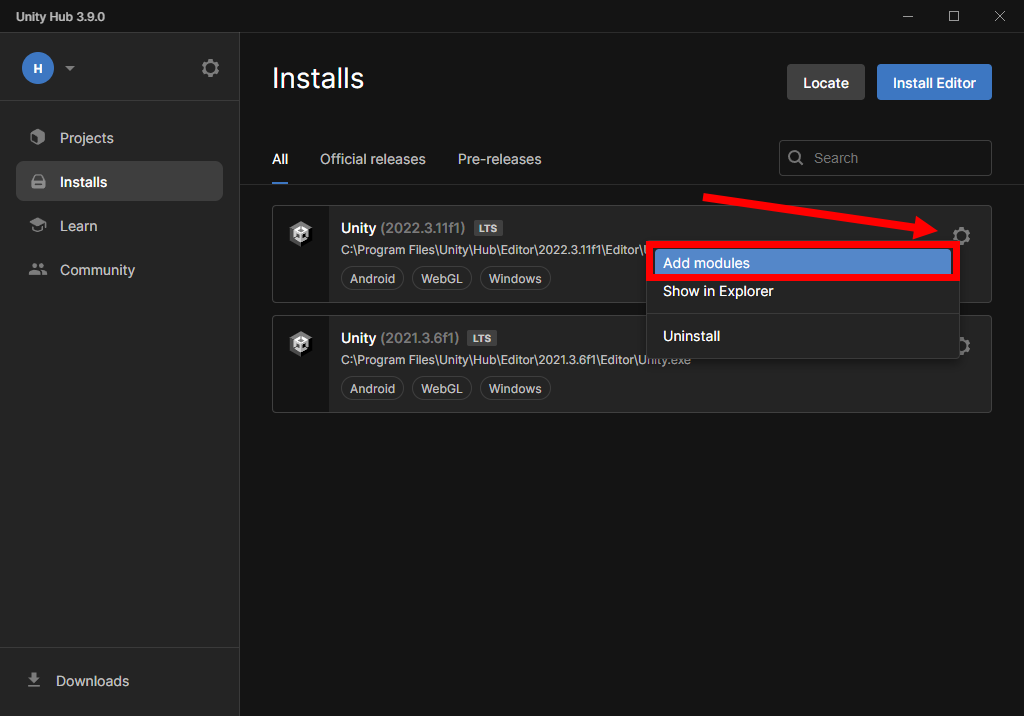Click Unity 2022.3.11f1 editor logo icon
The image size is (1024, 716).
[300, 233]
